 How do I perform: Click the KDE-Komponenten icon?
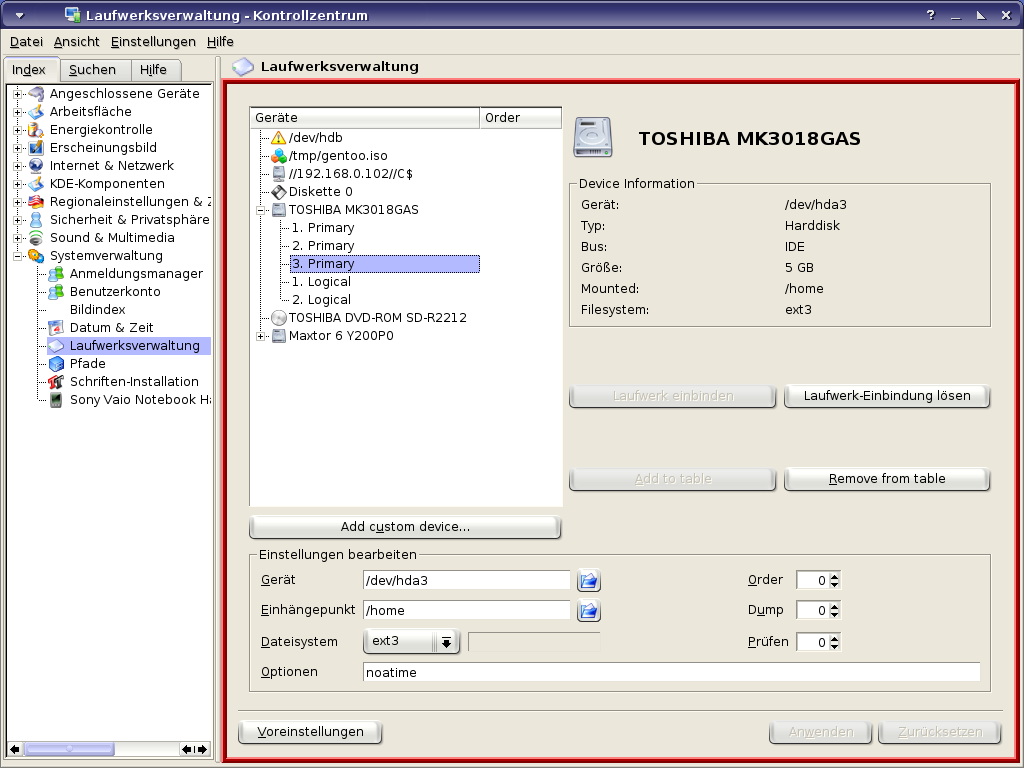(37, 184)
